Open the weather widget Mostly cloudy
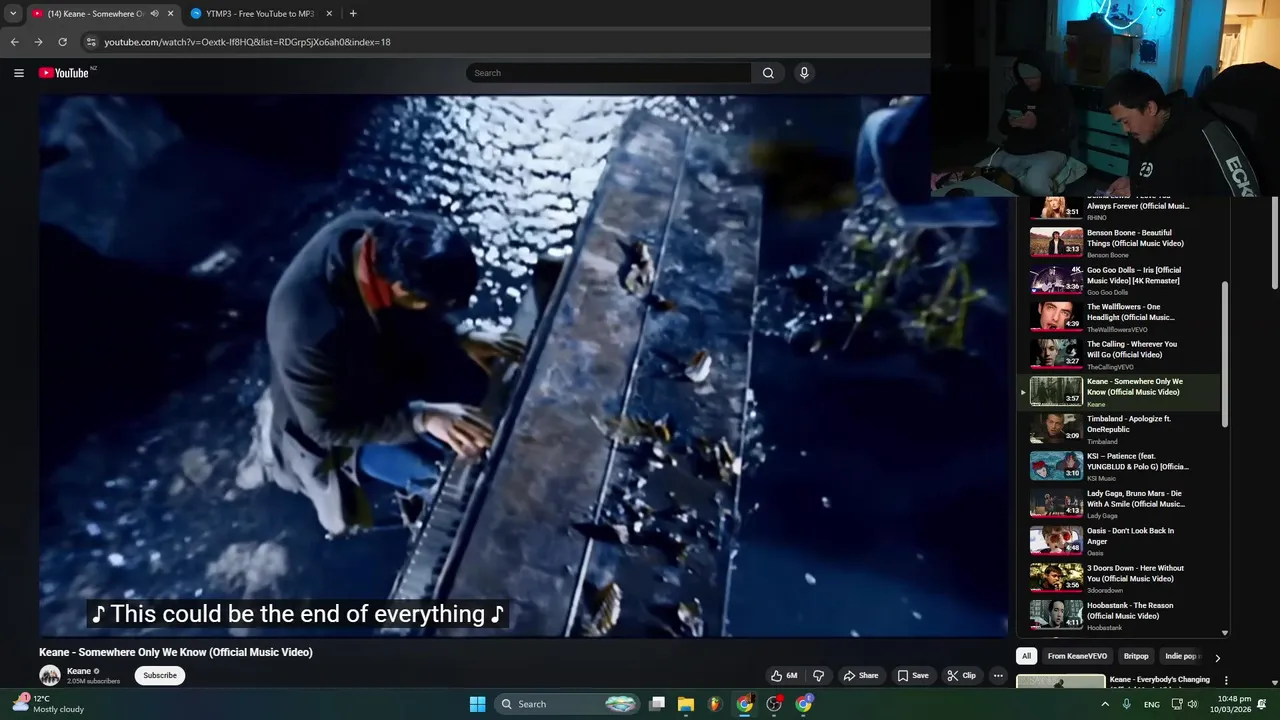1280x720 pixels. (x=48, y=704)
